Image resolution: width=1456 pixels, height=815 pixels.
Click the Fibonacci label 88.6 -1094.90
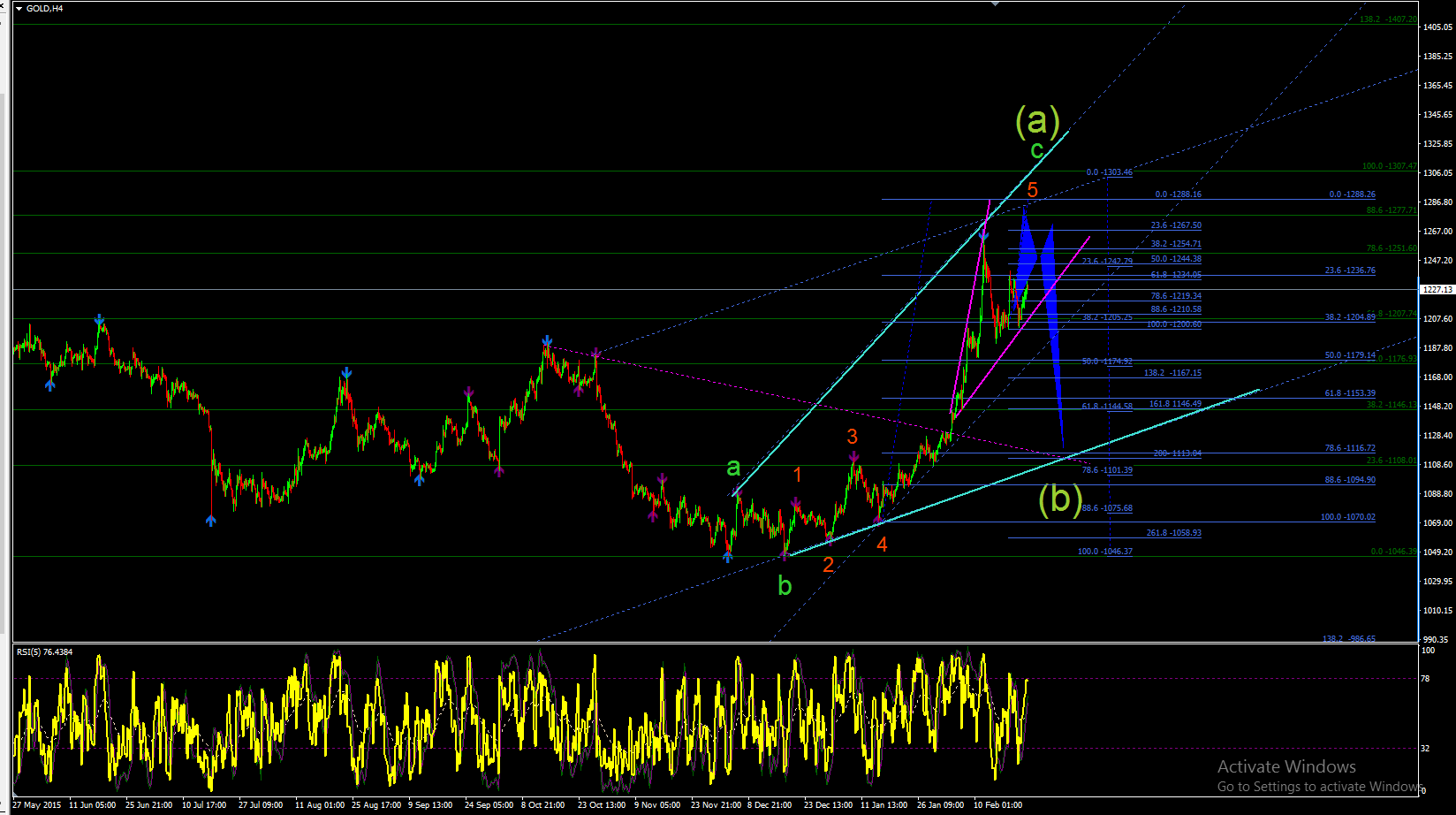tap(1350, 480)
